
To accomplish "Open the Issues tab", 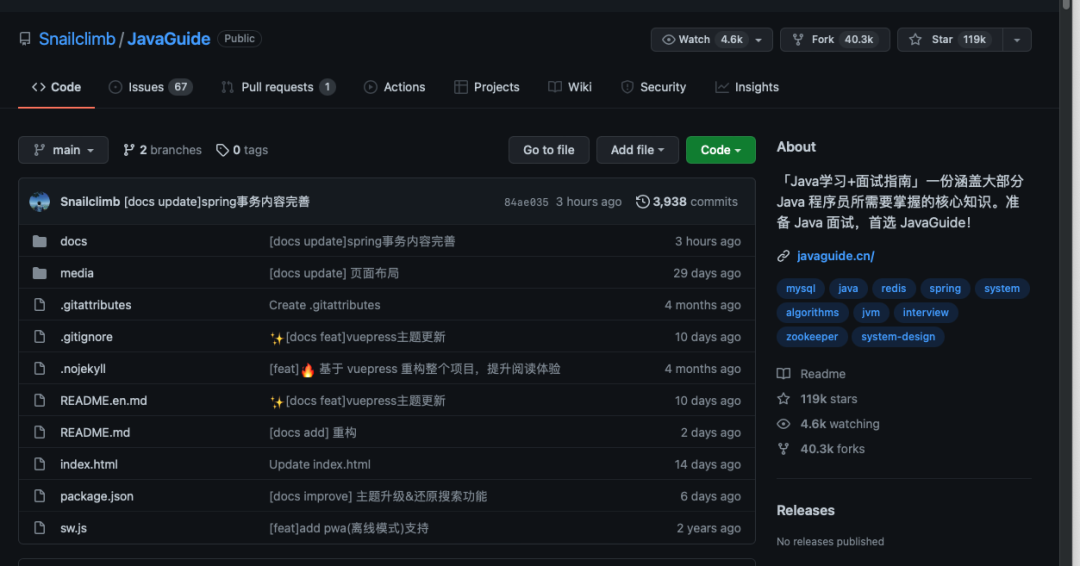I will [150, 87].
